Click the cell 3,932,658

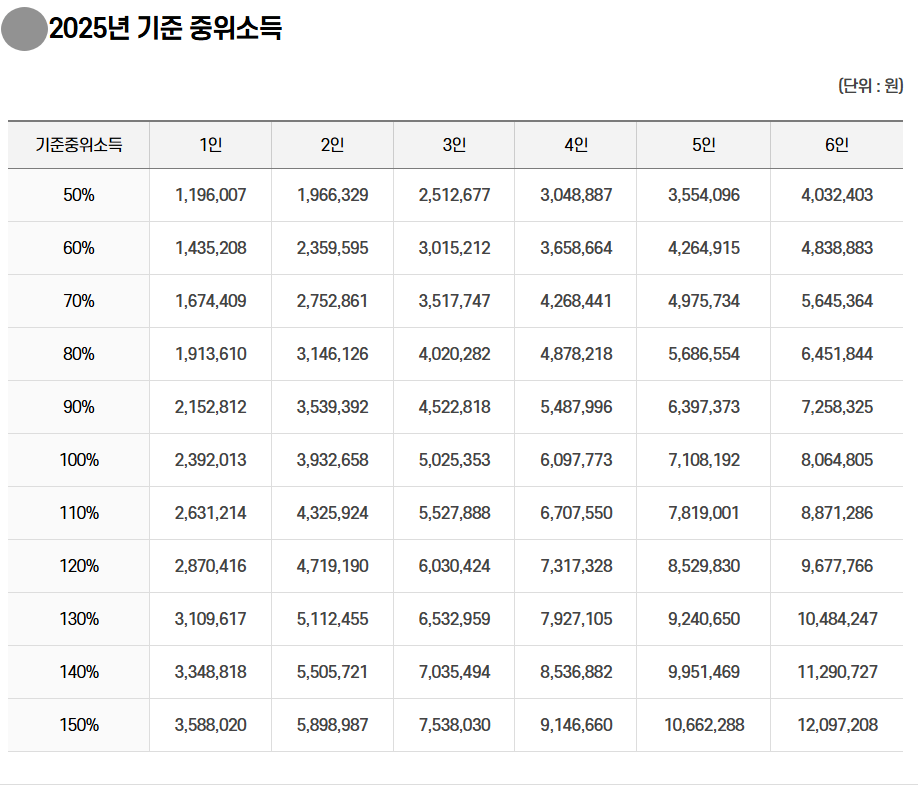tap(333, 460)
